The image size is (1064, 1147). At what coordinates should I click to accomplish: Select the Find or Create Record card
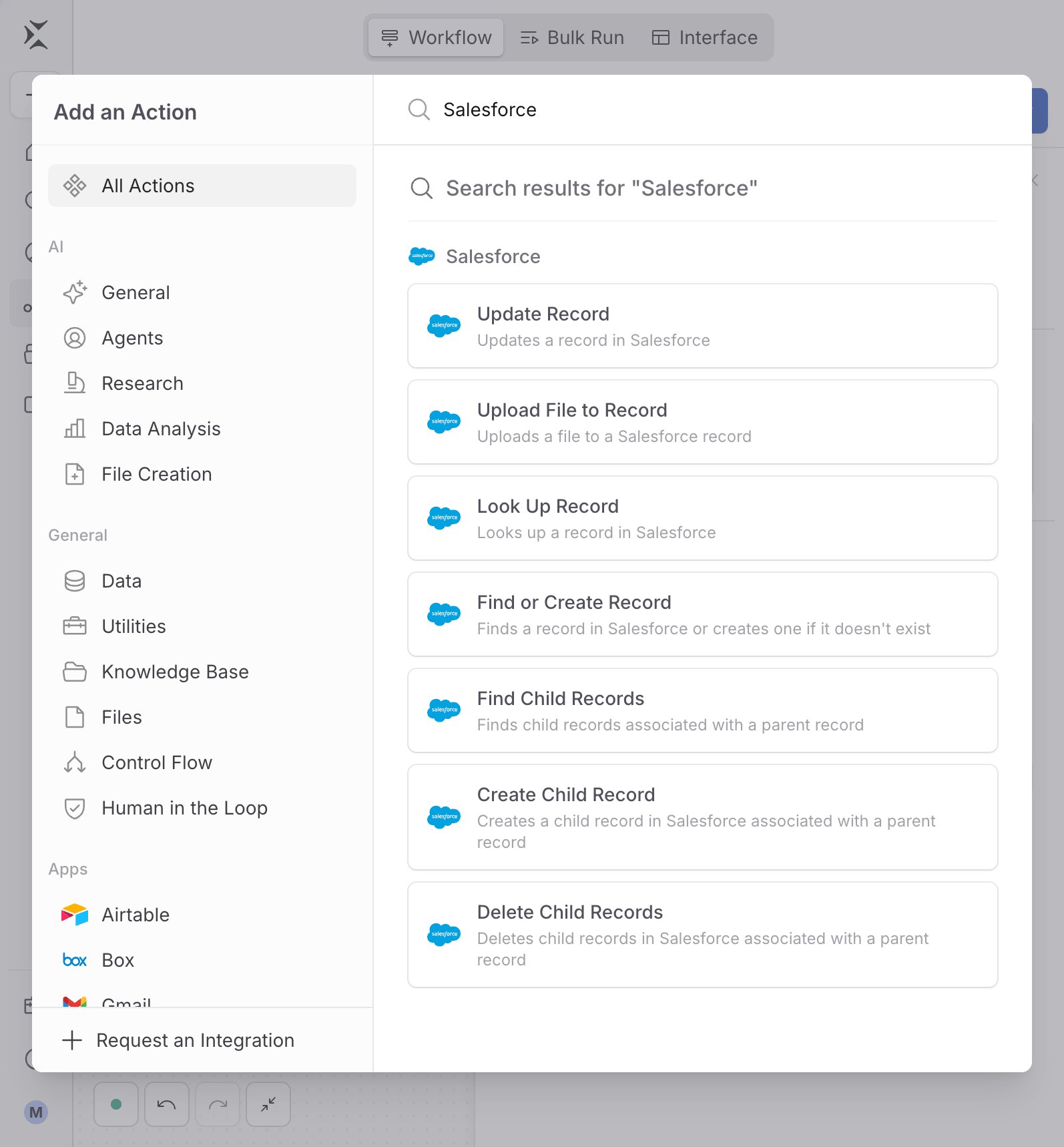pos(703,614)
